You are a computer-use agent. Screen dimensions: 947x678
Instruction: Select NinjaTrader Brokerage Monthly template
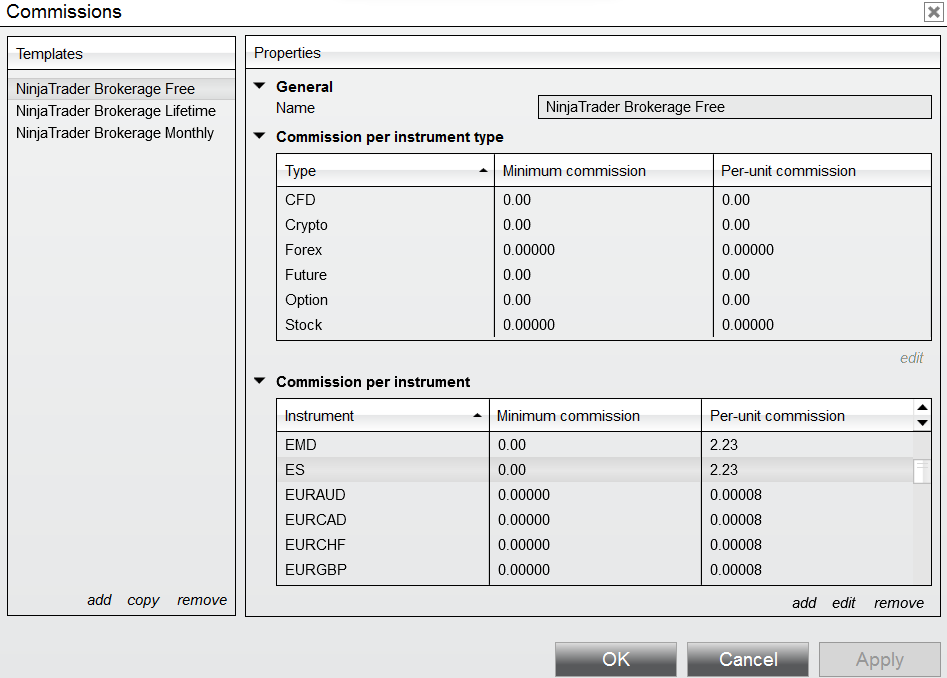point(121,133)
